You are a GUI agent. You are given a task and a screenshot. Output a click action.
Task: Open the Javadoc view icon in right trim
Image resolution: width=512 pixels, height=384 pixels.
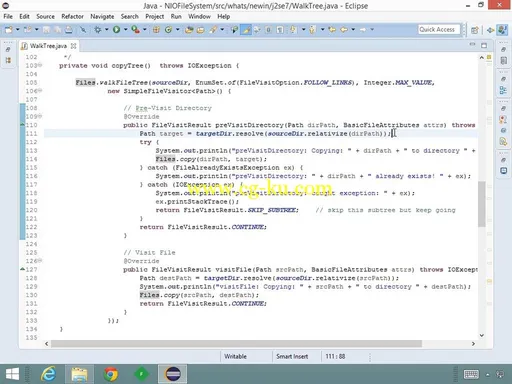503,130
